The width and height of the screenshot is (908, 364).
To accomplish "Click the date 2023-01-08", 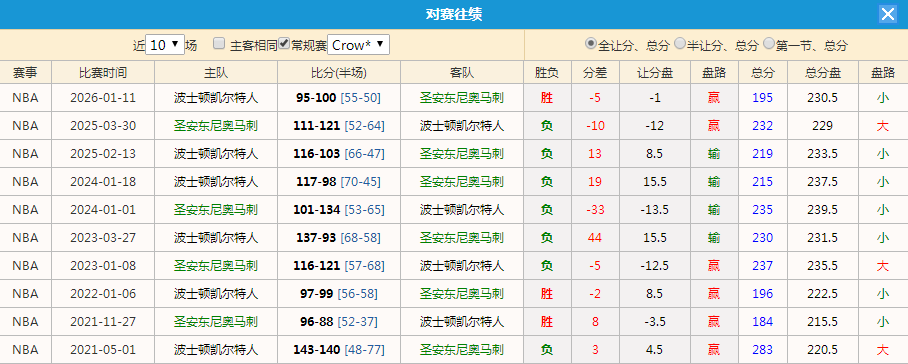I will pos(103,266).
